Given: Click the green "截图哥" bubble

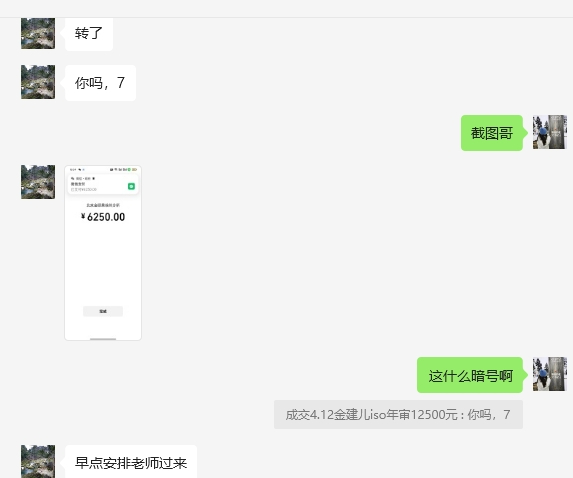Looking at the screenshot, I should click(x=492, y=133).
